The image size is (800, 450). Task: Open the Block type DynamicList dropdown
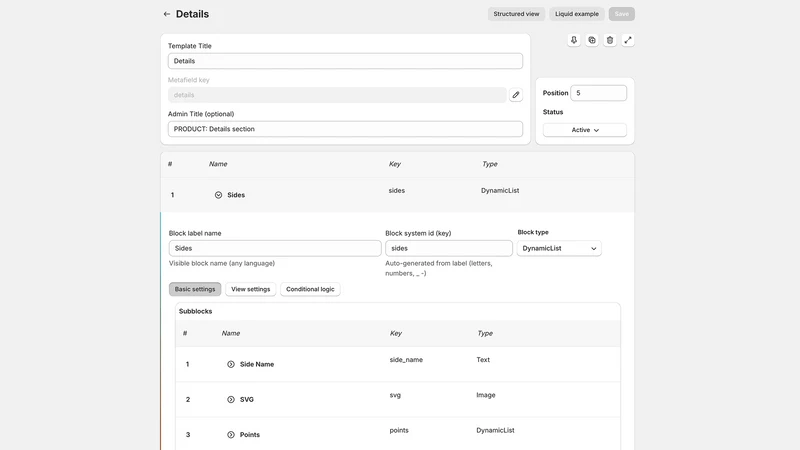click(x=559, y=248)
